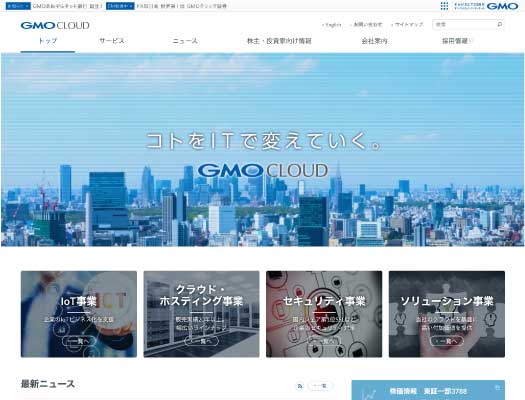Click the 最新ニュース heading
The height and width of the screenshot is (400, 525).
[x=48, y=384]
